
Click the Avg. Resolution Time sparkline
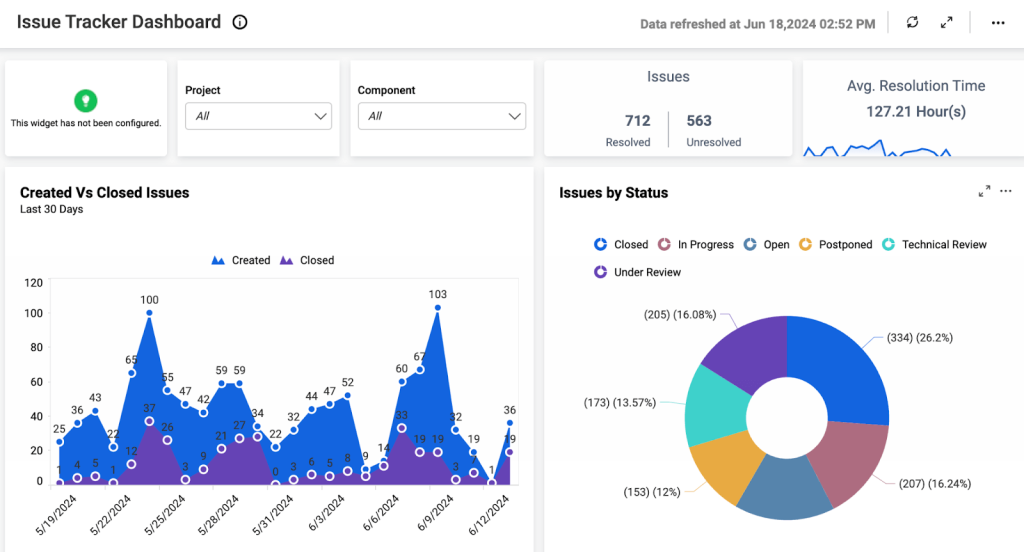pos(877,149)
